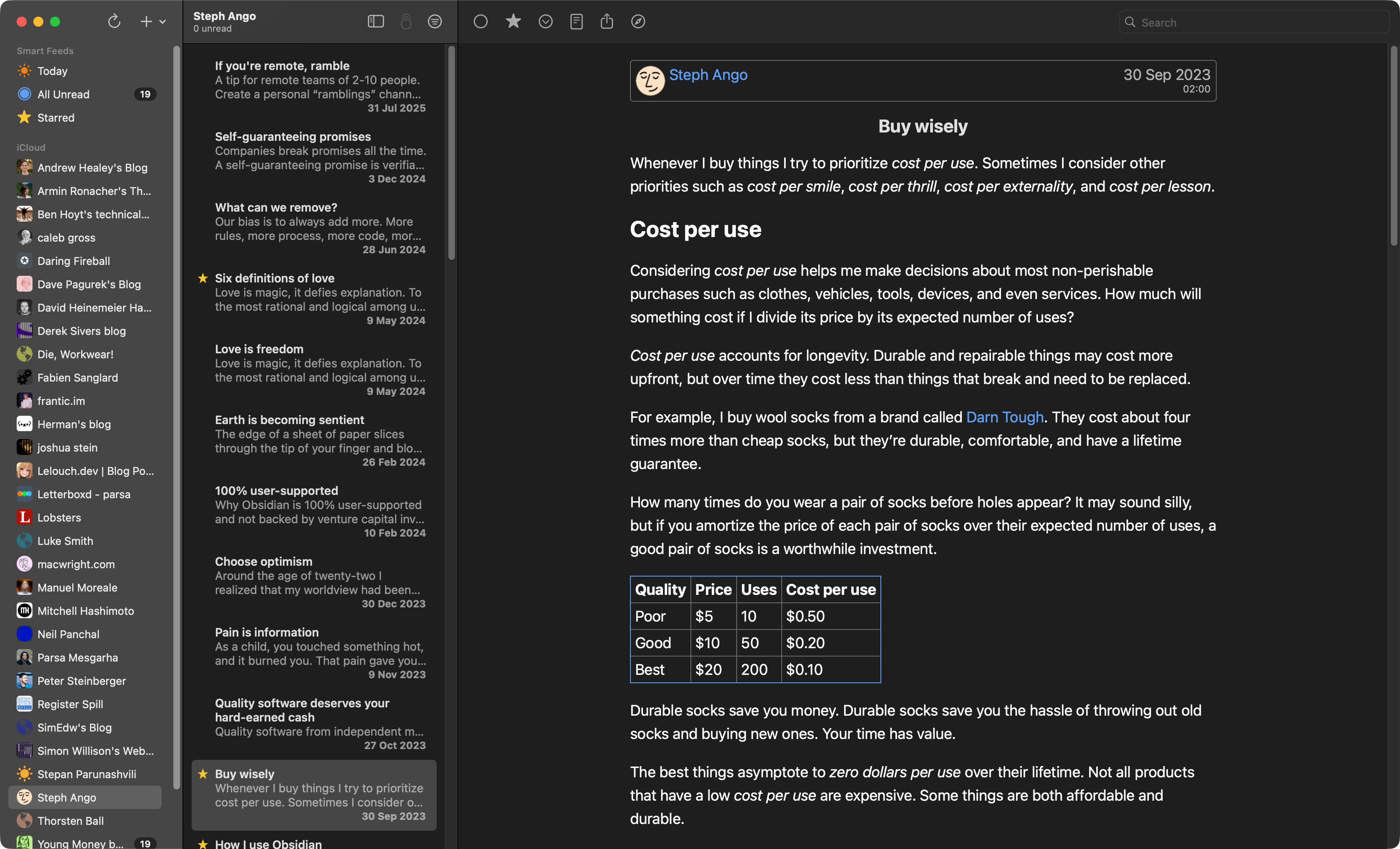
Task: Open the add feed plus dropdown
Action: tap(147, 22)
